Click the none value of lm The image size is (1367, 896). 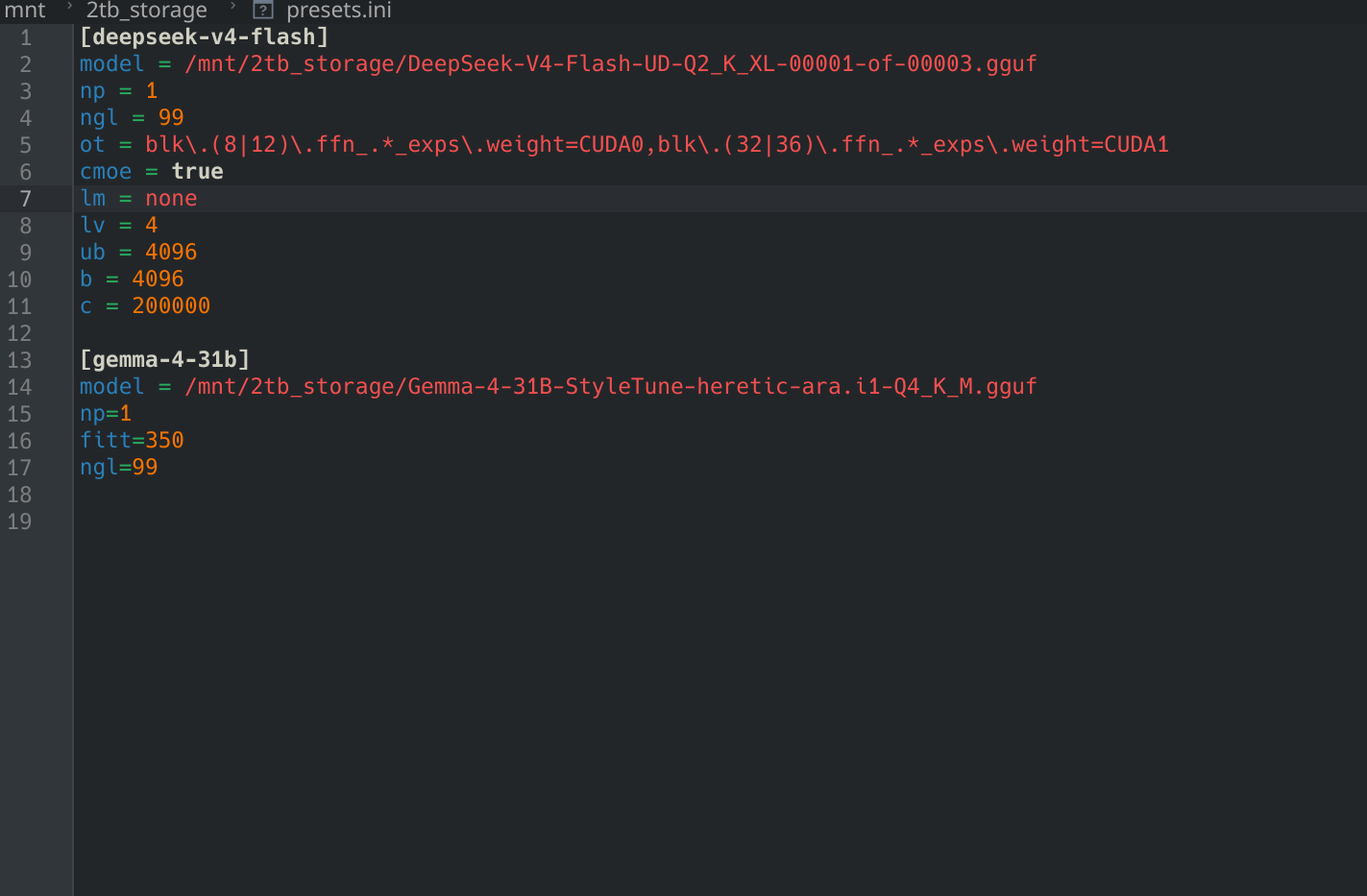coord(171,199)
